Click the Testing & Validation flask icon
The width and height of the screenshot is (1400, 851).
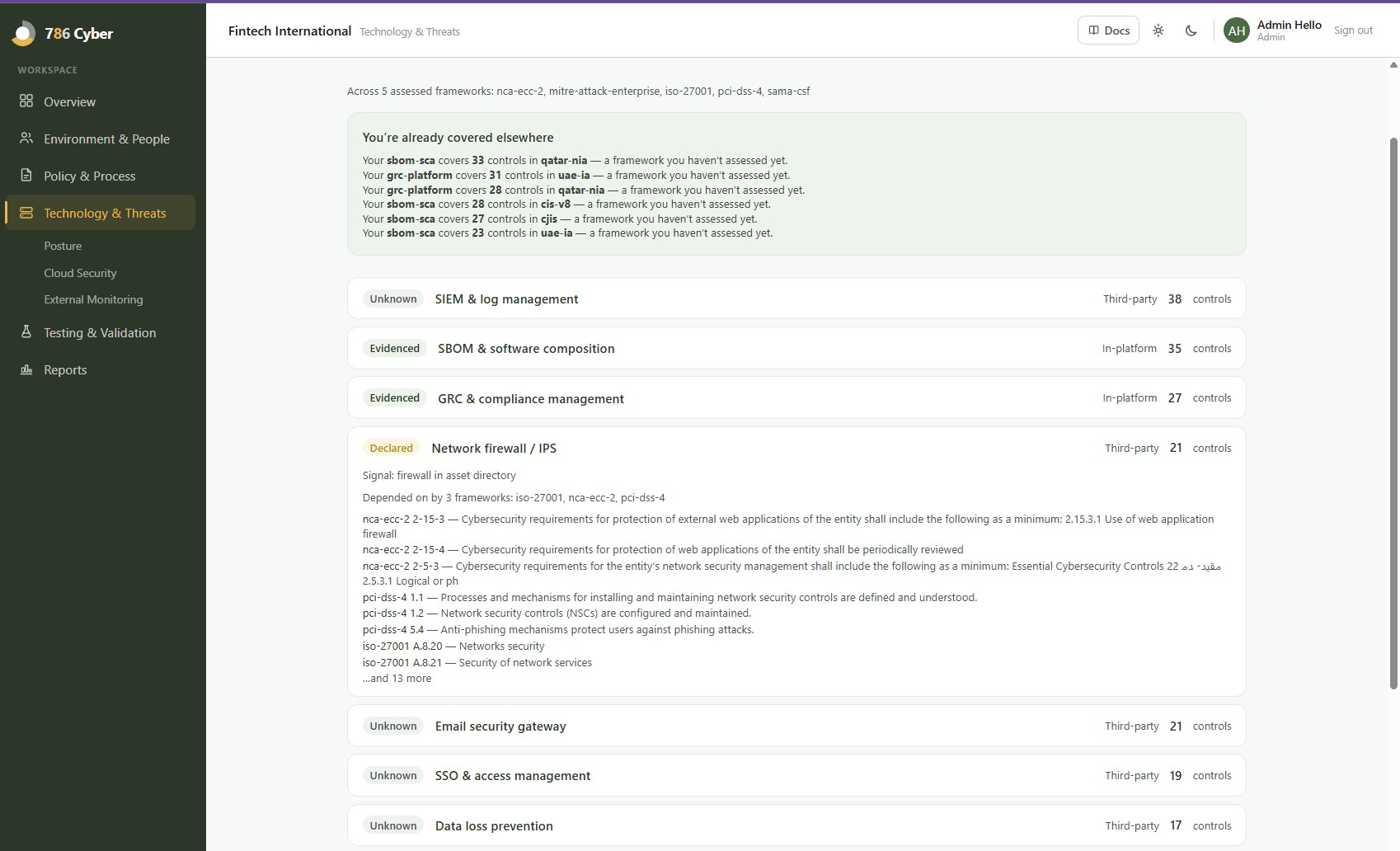[26, 331]
